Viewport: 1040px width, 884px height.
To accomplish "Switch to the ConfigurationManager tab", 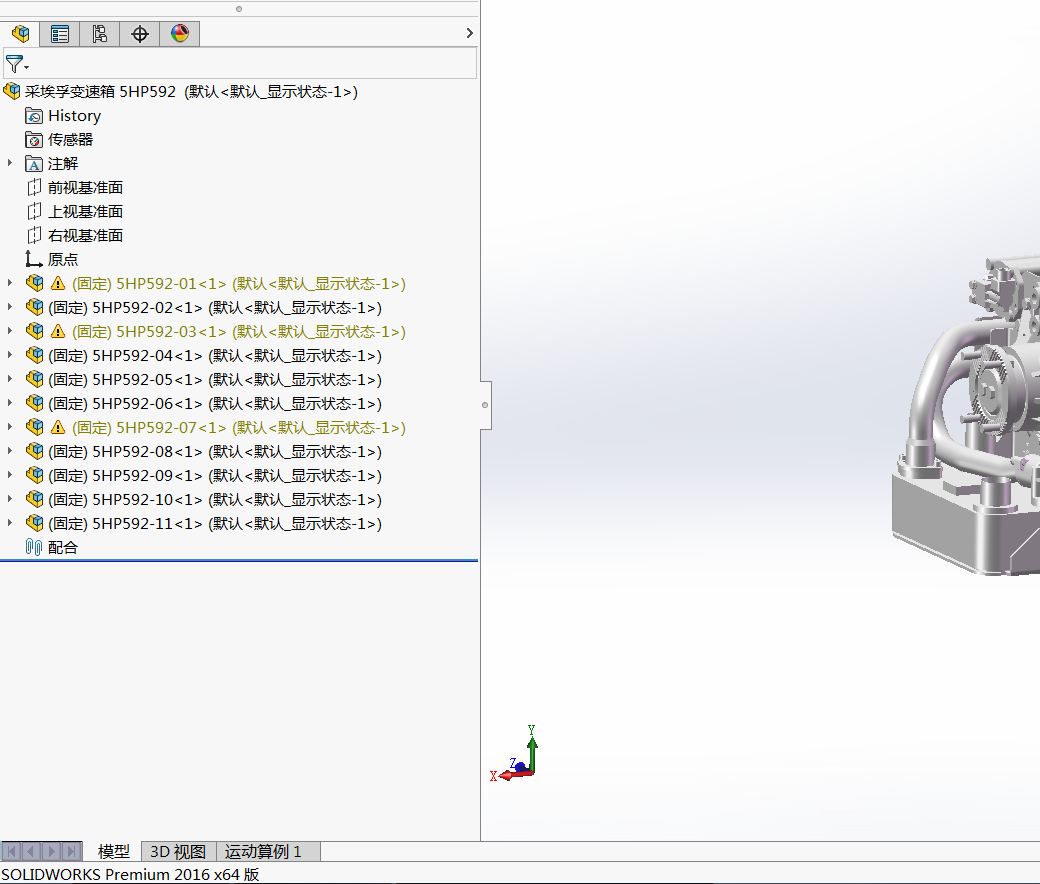I will [x=99, y=33].
